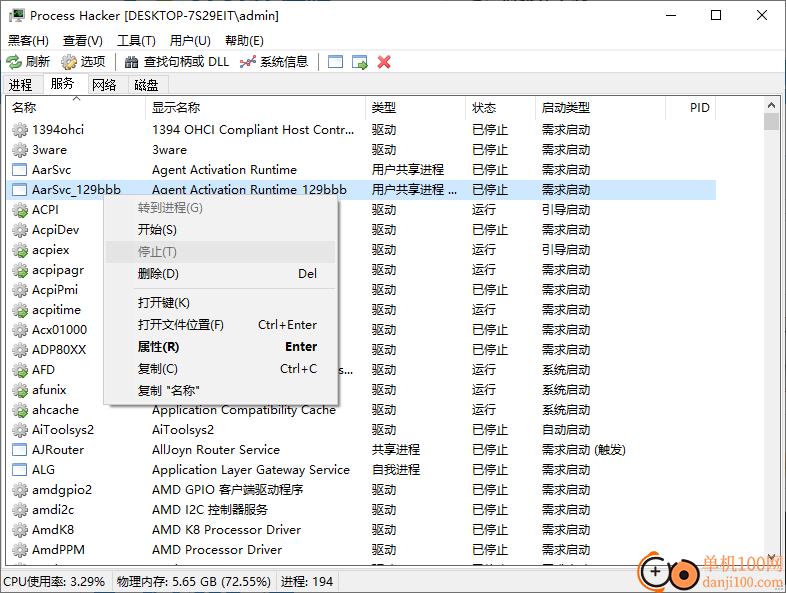Click the ALG service window icon
The image size is (786, 593).
coord(20,470)
